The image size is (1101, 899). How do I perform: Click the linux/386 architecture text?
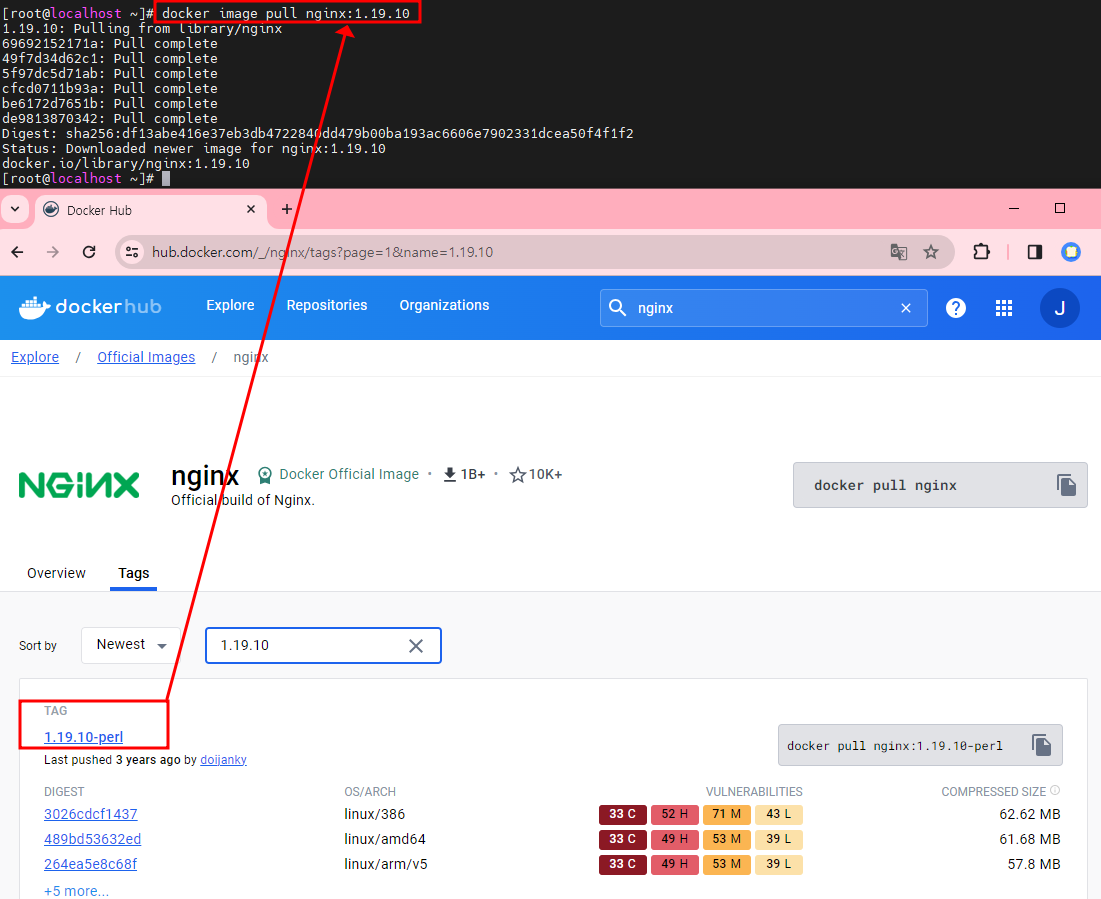374,814
